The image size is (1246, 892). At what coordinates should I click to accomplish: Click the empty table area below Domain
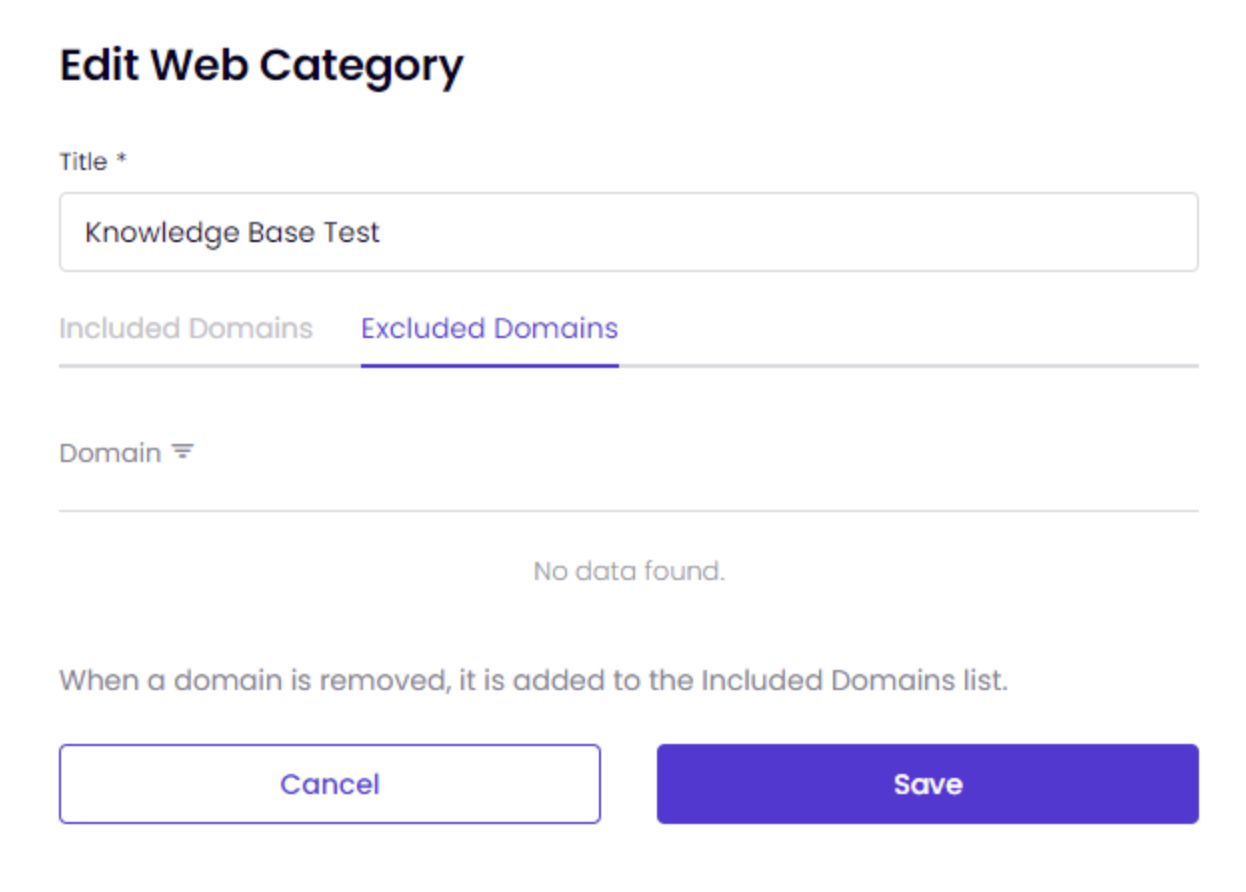pos(628,571)
